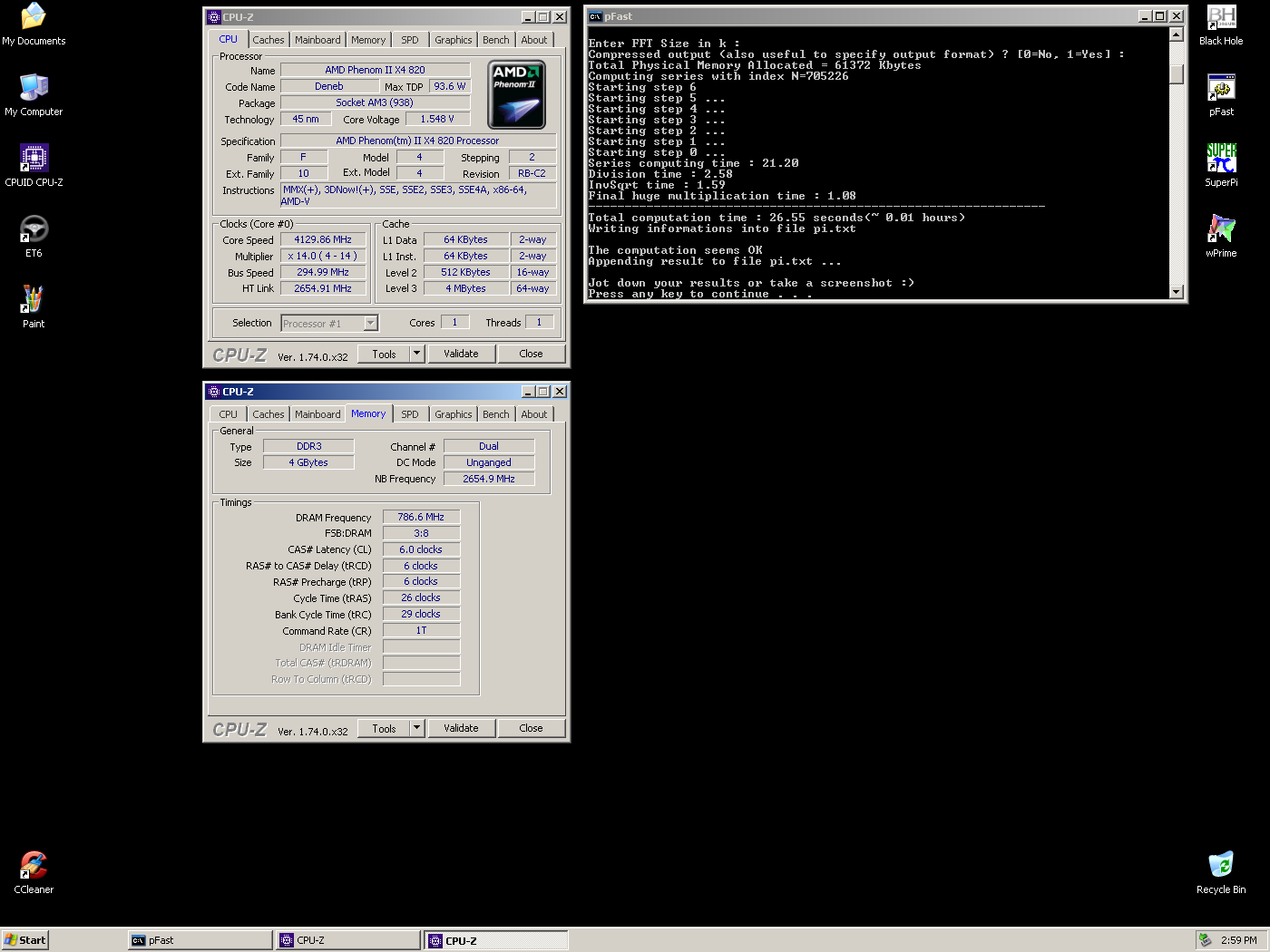Viewport: 1270px width, 952px height.
Task: Launch CCleaner desktop shortcut
Action: tap(34, 873)
